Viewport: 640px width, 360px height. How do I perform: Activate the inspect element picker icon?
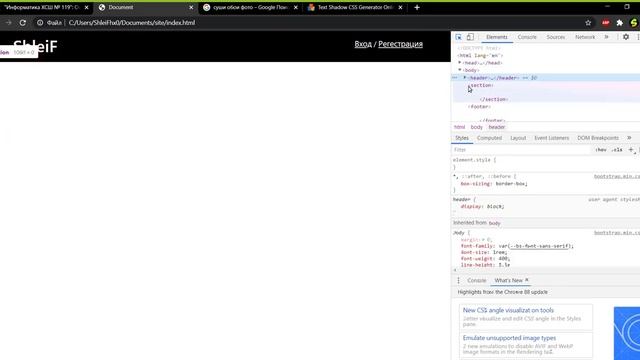[458, 37]
